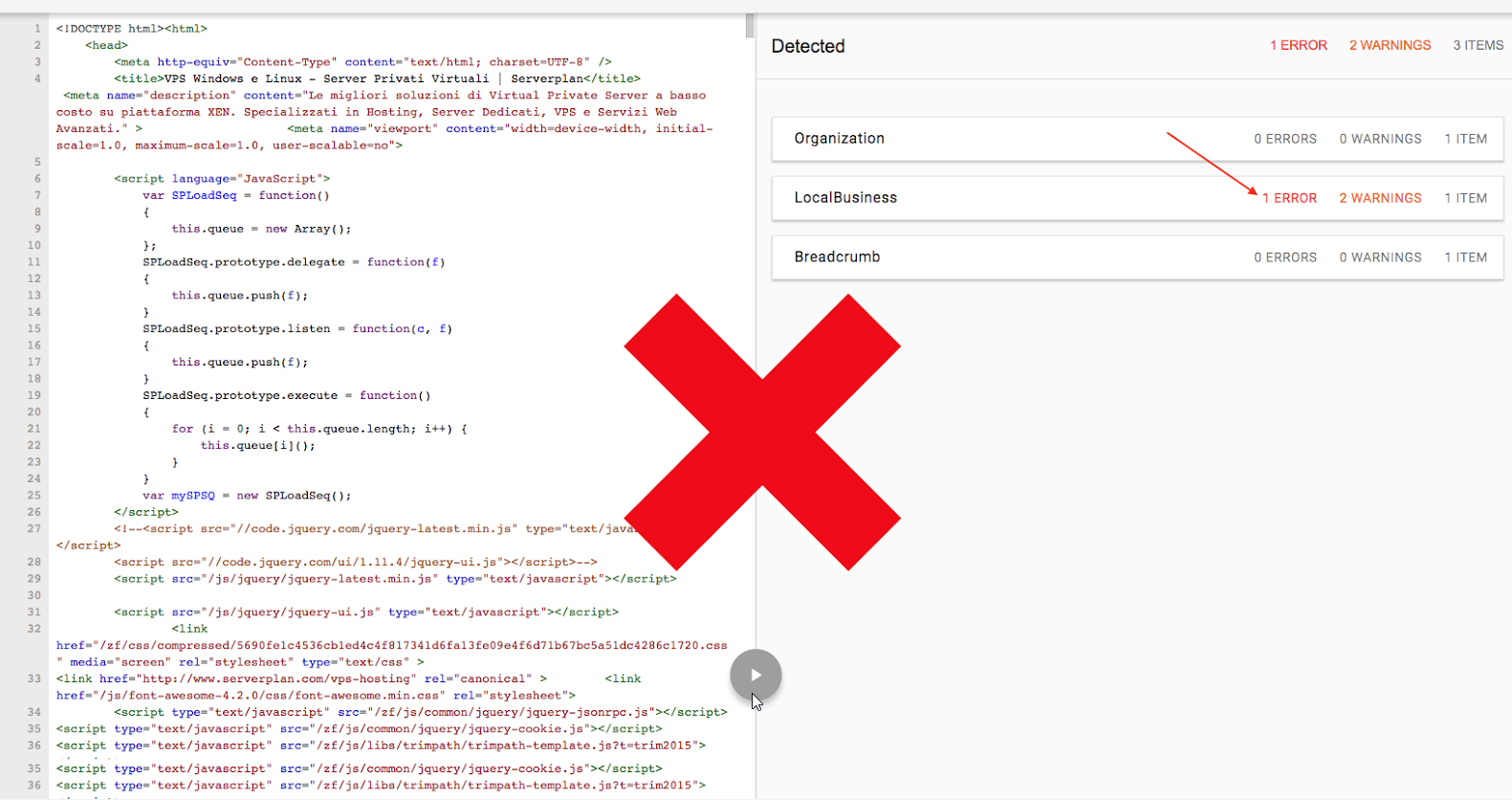Click the script language JavaScript line
This screenshot has height=800, width=1512.
tap(222, 179)
